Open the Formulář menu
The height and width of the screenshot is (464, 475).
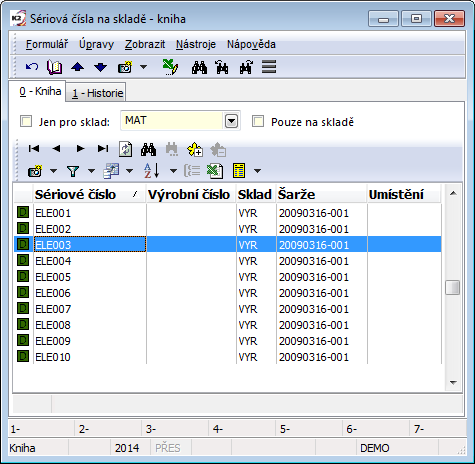click(47, 44)
